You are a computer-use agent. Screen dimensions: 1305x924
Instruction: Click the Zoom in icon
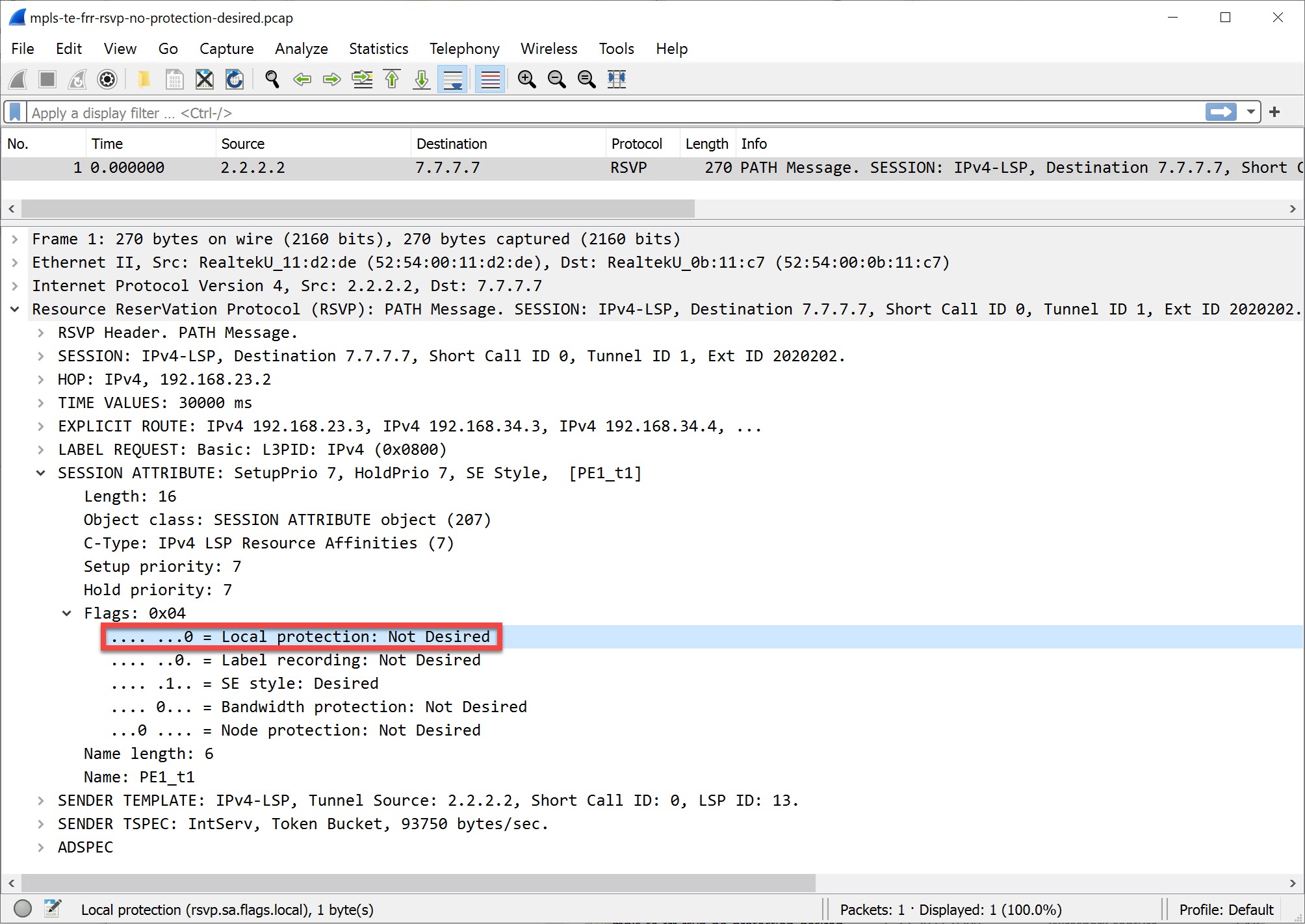(527, 79)
